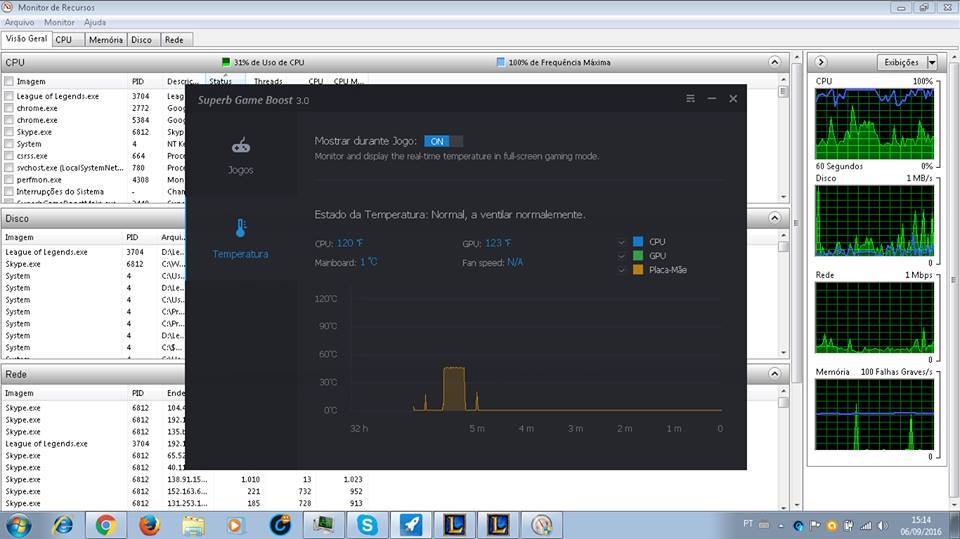
Task: Toggle Mostrar durante Jogo switch
Action: pyautogui.click(x=443, y=141)
